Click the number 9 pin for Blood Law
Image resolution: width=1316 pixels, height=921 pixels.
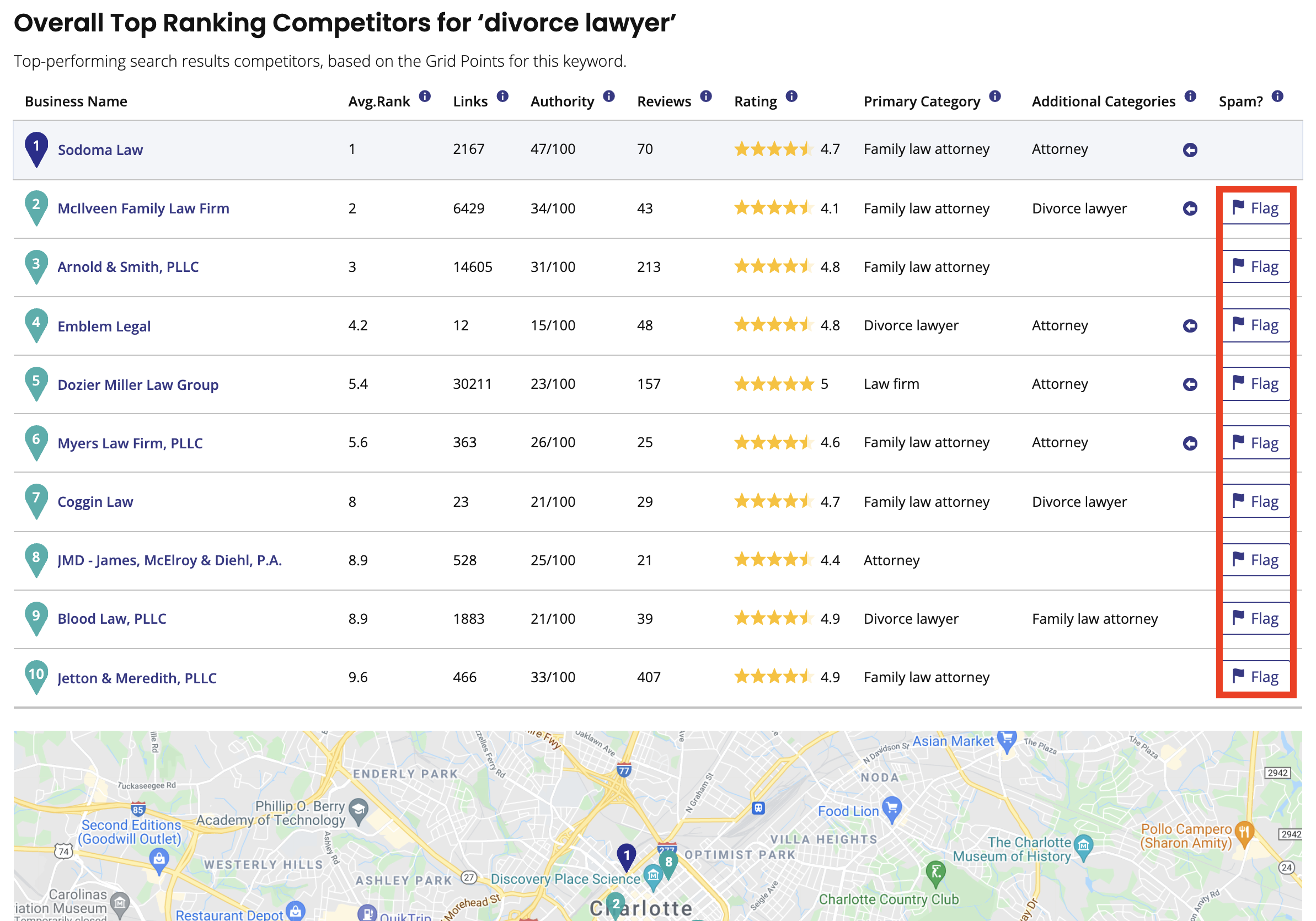click(x=36, y=618)
